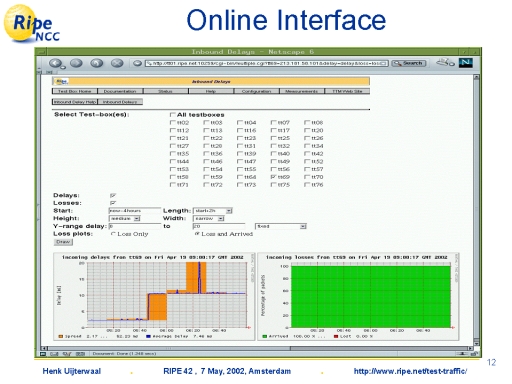Click the Search magnifier button
Viewport: 512px width, 384px height.
pos(409,63)
